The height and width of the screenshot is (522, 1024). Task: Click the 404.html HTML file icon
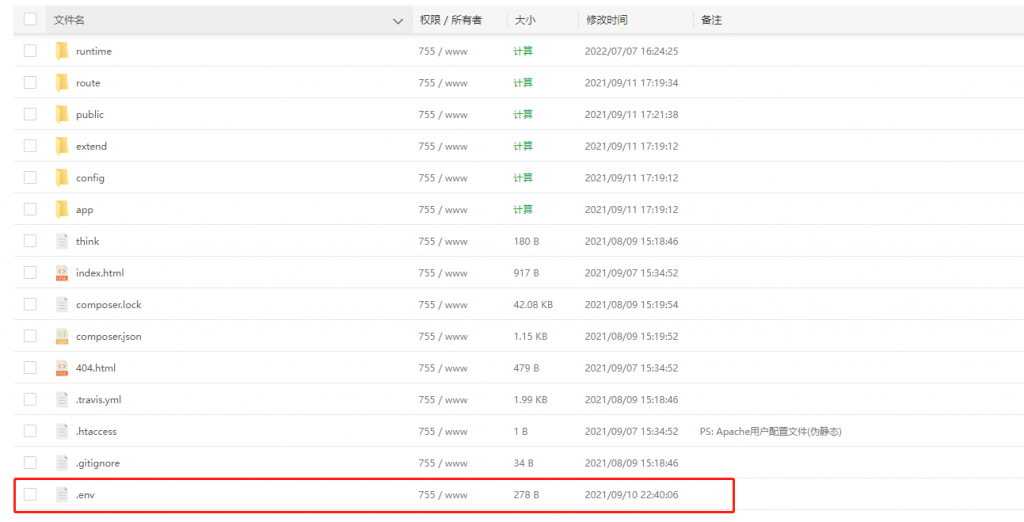coord(62,368)
